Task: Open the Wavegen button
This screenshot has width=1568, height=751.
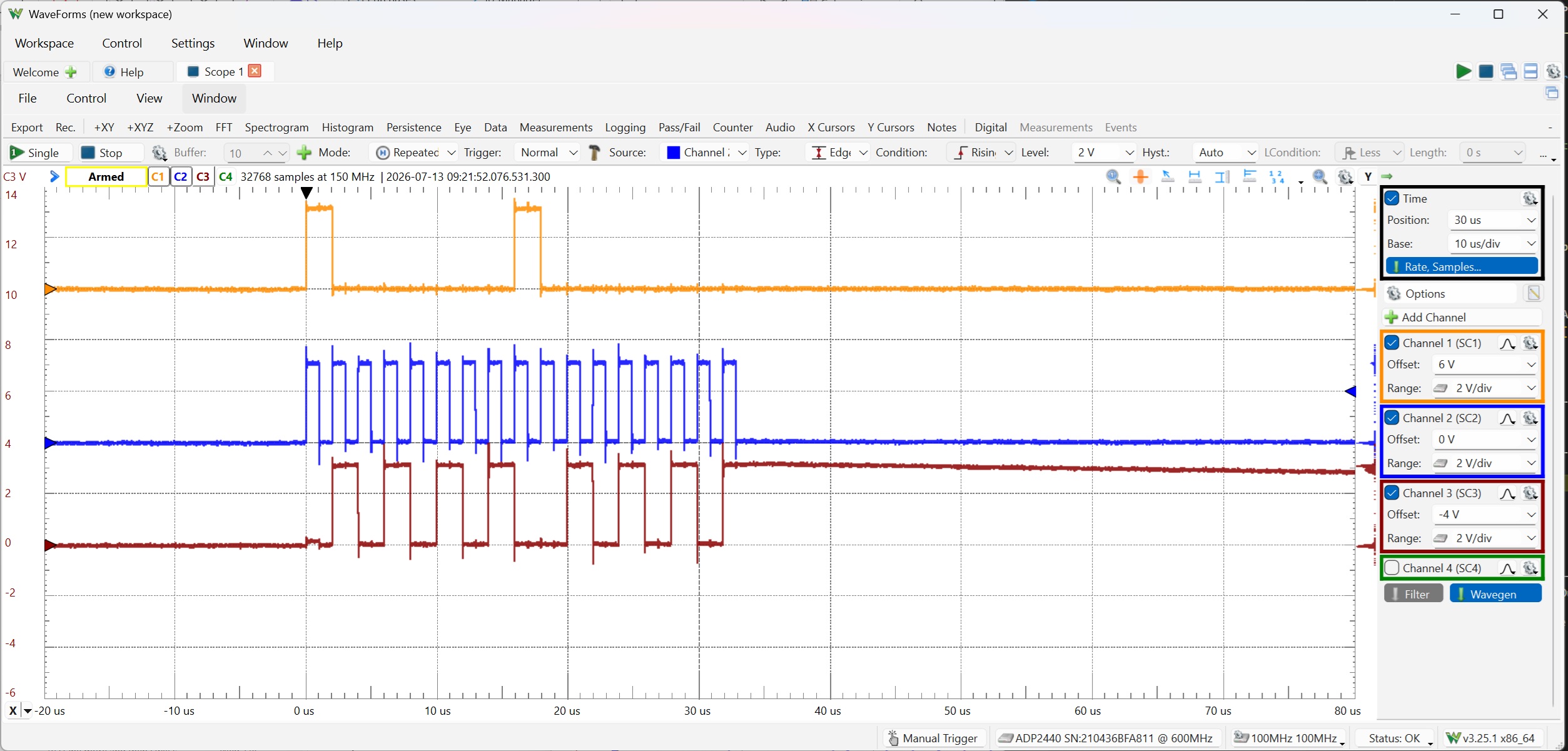Action: click(x=1495, y=594)
